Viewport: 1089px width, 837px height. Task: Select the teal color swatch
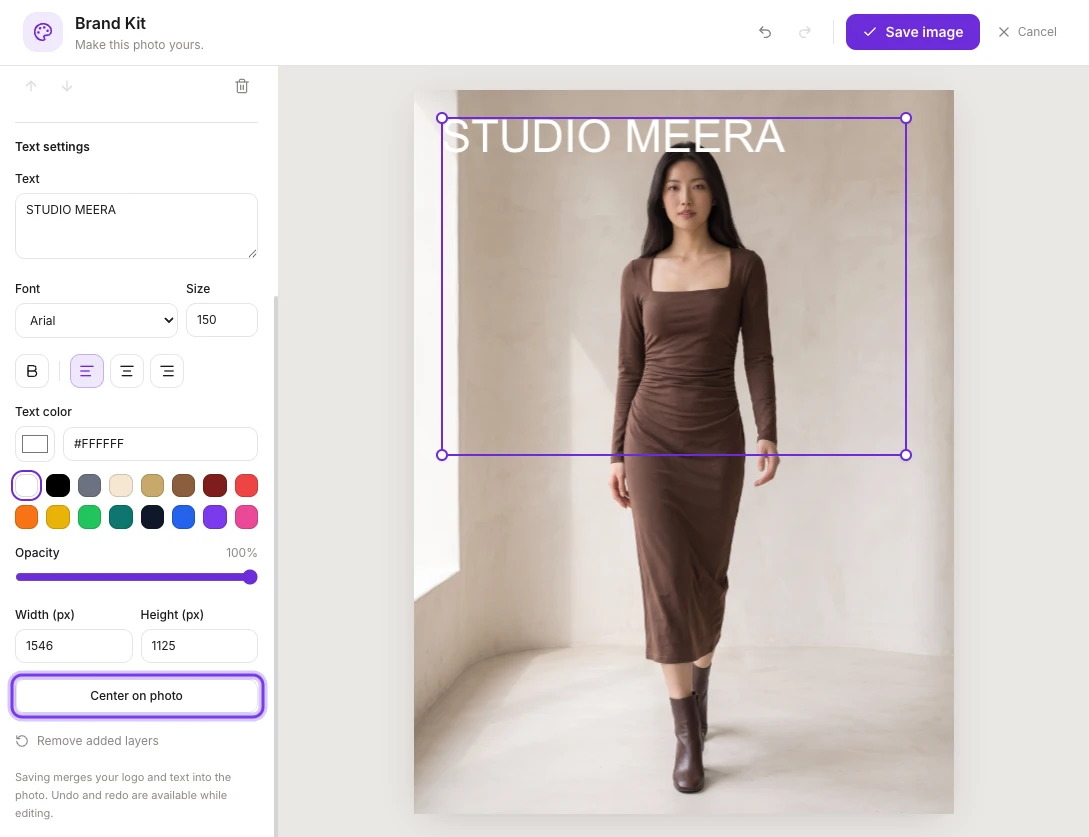click(121, 517)
